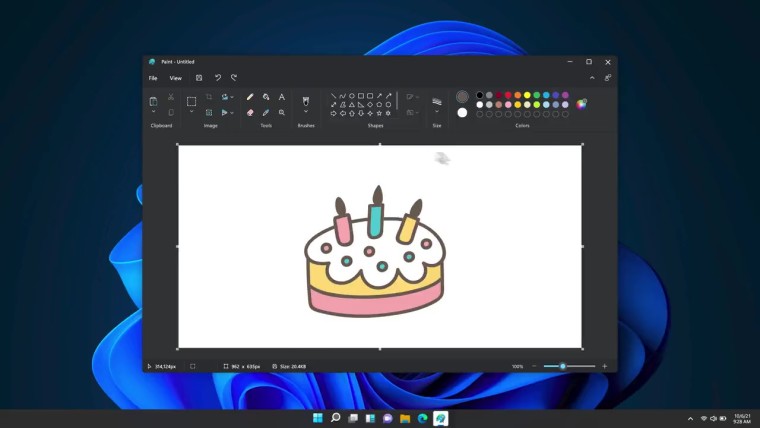Click the zoom out minus button
The height and width of the screenshot is (428, 760).
point(534,366)
